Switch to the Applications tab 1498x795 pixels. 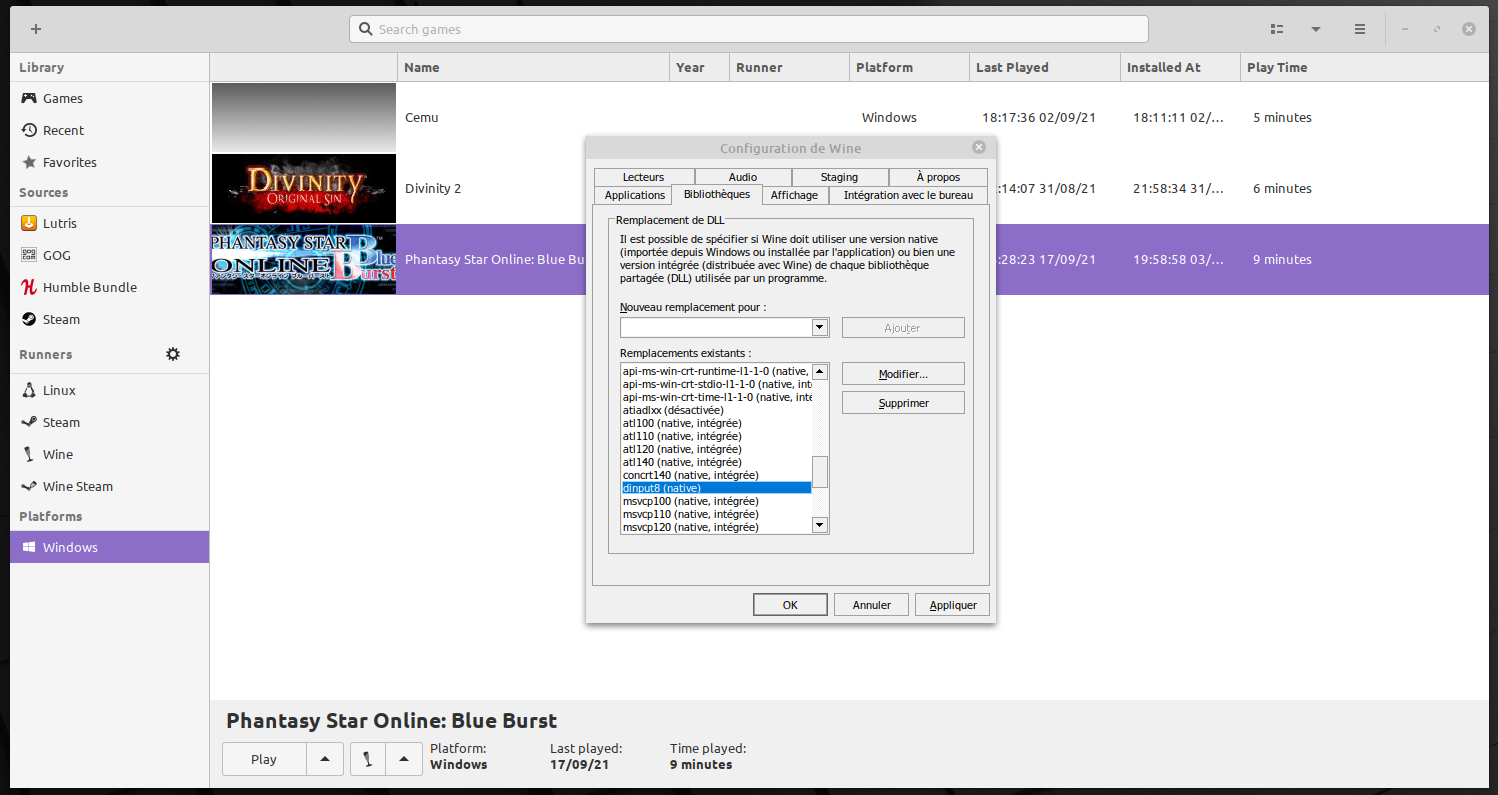635,195
